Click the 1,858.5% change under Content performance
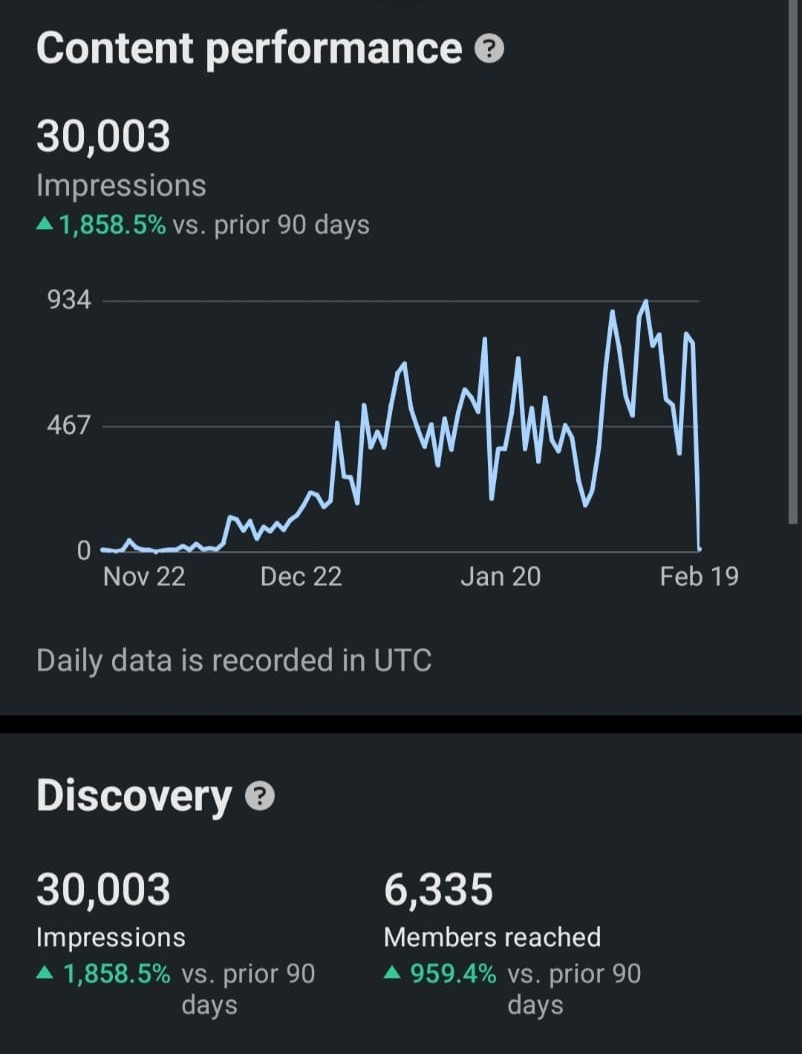802x1054 pixels. [112, 225]
